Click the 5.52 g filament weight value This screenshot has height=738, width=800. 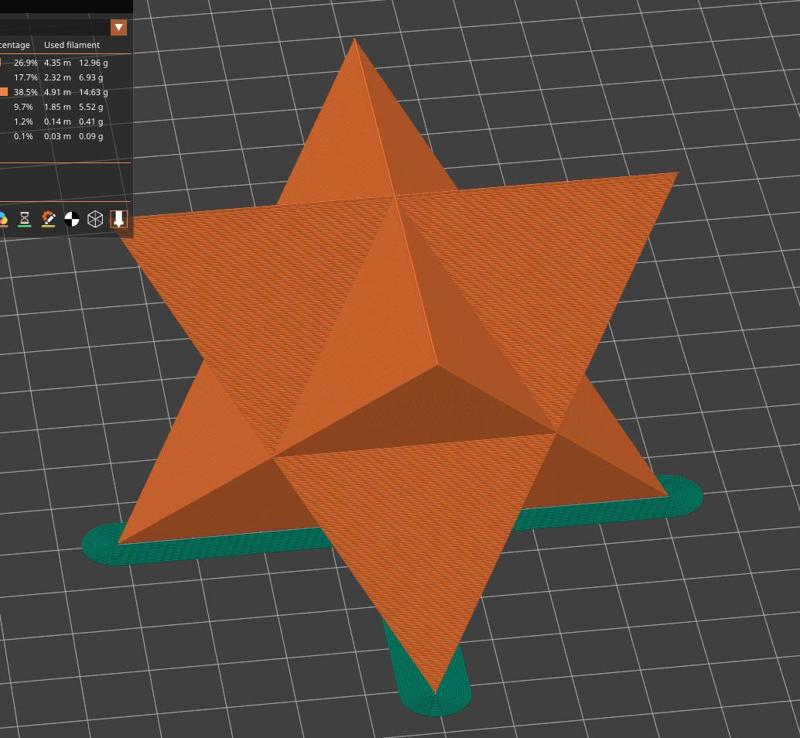[x=91, y=107]
